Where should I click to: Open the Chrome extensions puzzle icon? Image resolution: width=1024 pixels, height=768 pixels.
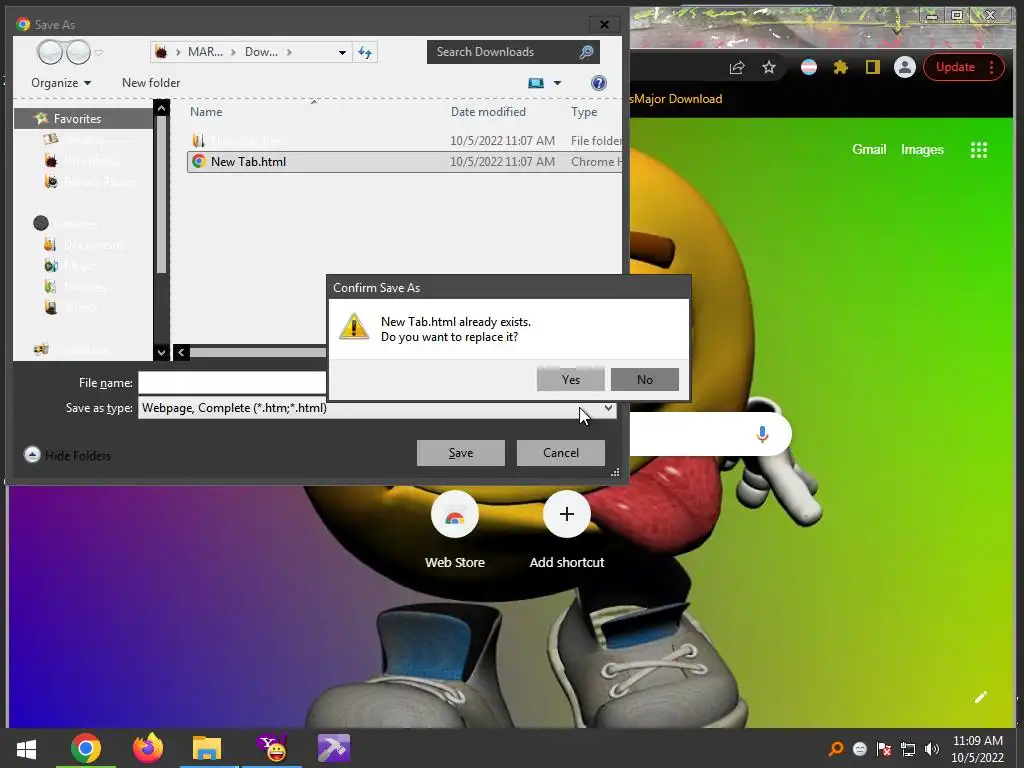pyautogui.click(x=840, y=67)
